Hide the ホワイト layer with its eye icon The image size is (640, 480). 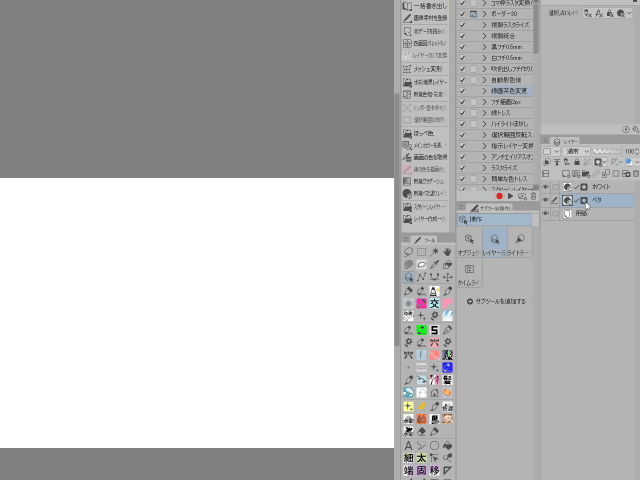(x=546, y=187)
